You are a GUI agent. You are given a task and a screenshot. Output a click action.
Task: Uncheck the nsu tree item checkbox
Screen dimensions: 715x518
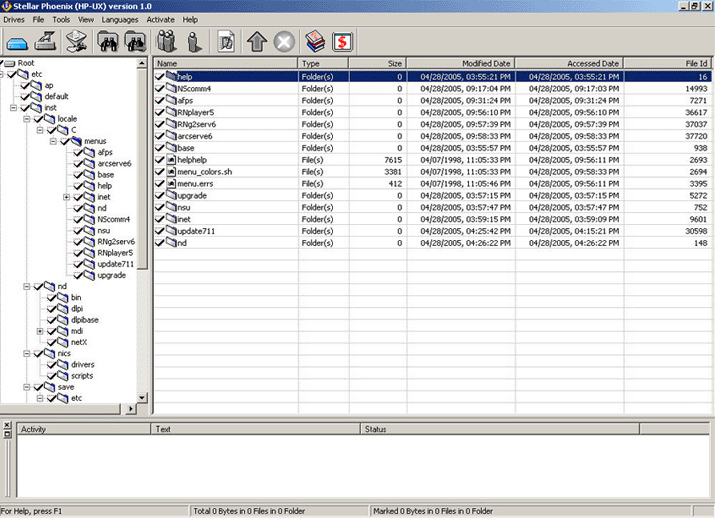78,230
